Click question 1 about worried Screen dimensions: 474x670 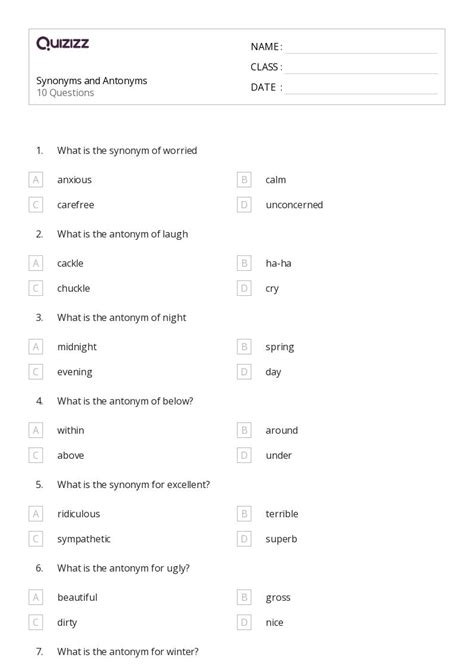click(127, 151)
